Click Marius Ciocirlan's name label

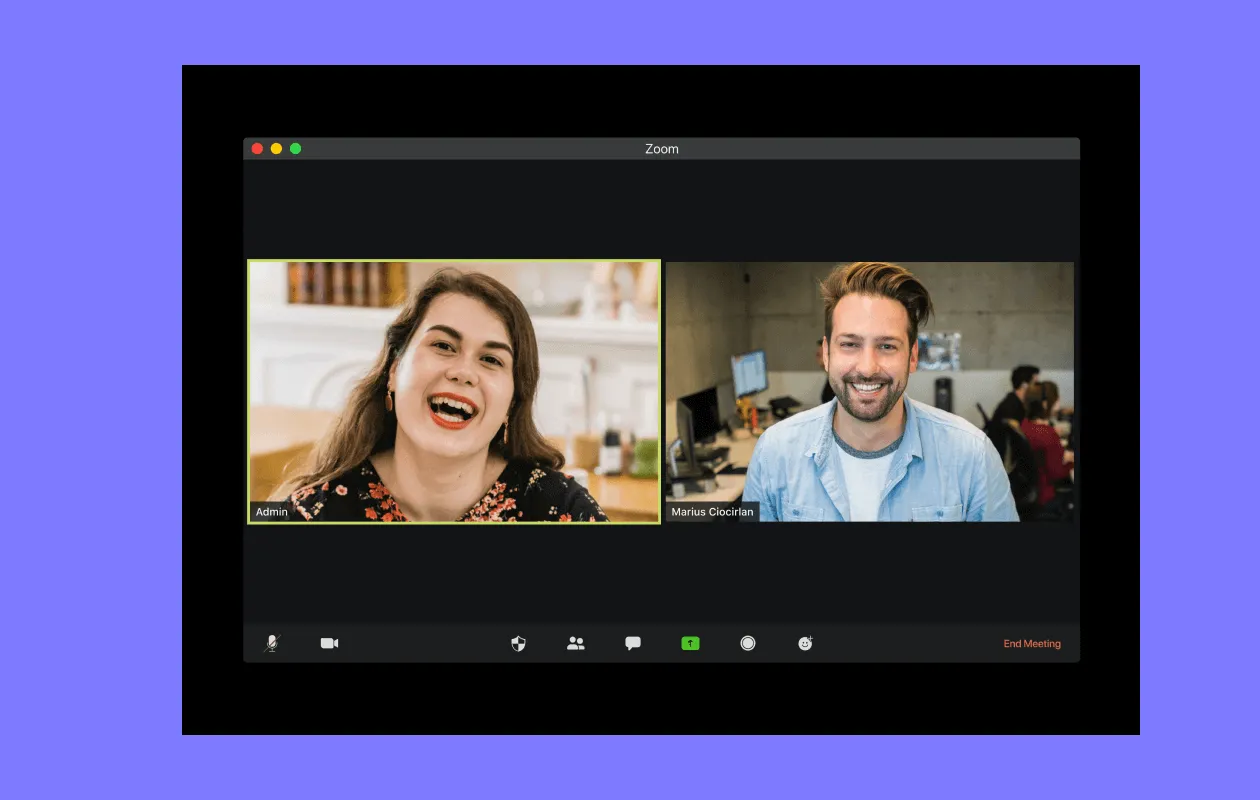(712, 511)
